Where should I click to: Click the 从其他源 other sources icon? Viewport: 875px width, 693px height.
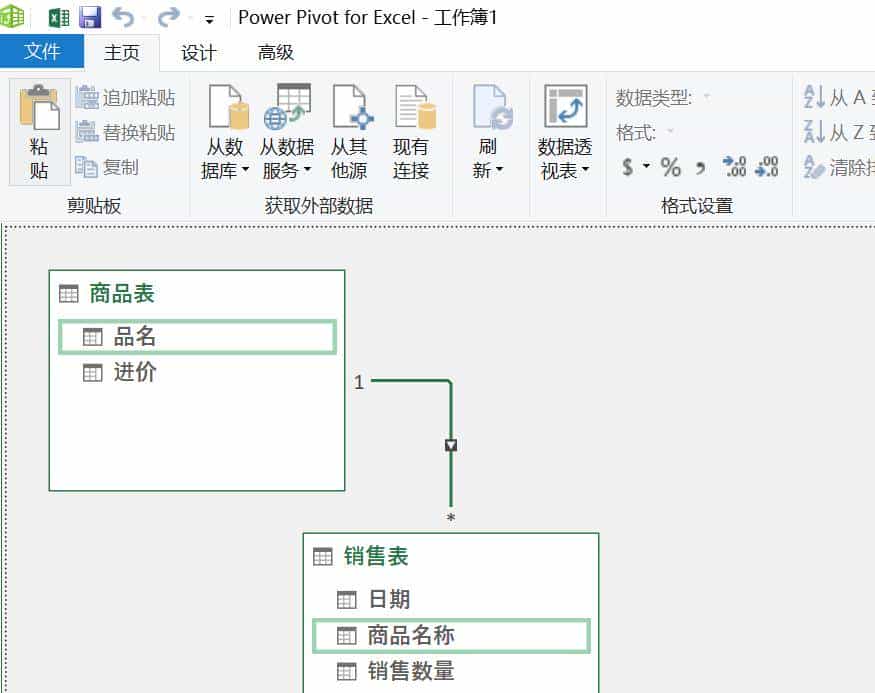coord(349,128)
